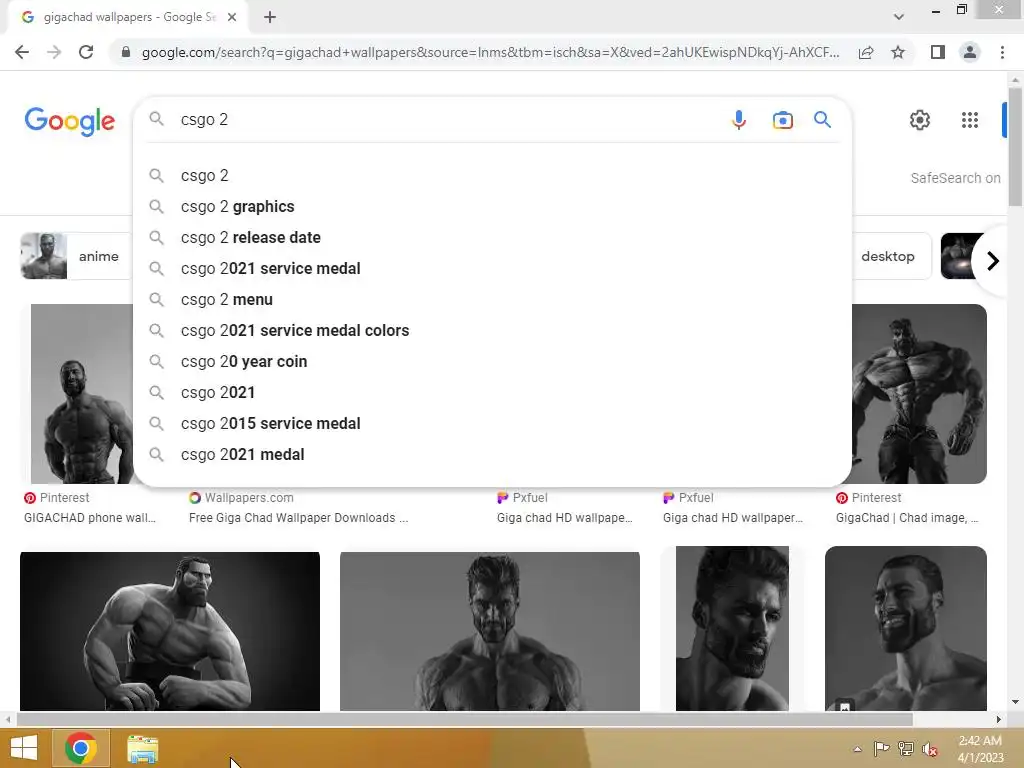
Task: Open Pinterest GIGACHAD phone wallpaper image
Action: 82,394
